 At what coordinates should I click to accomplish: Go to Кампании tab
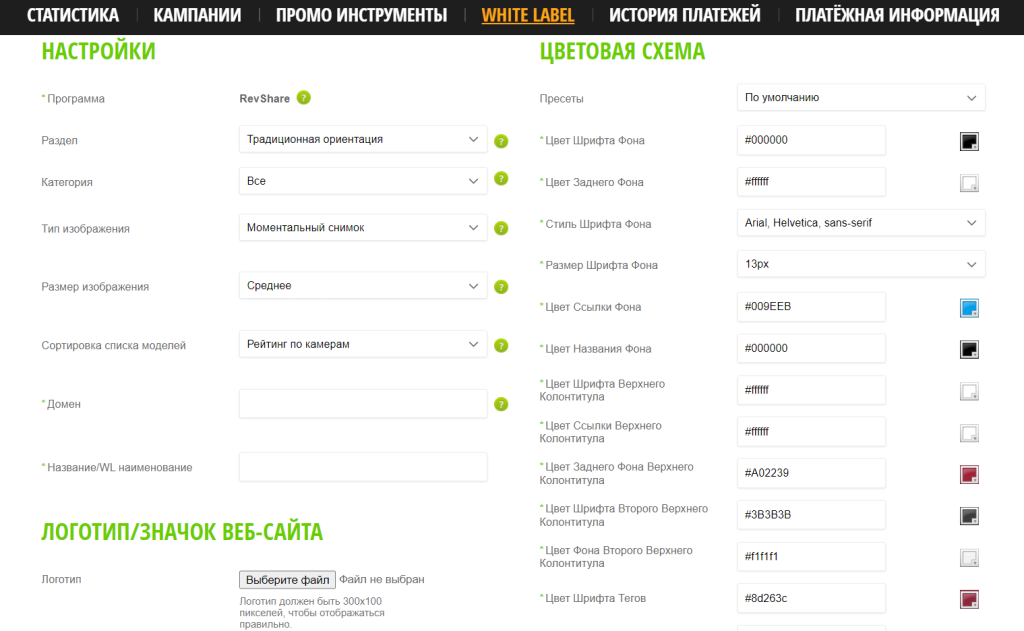[197, 15]
